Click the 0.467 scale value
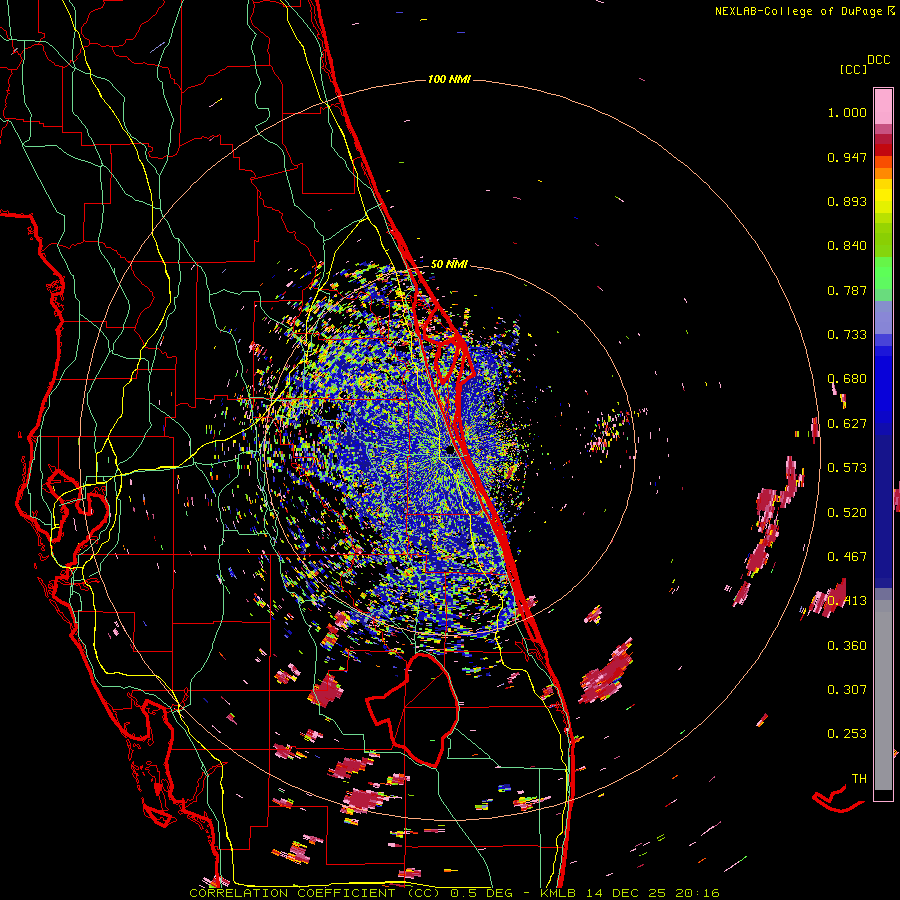 point(847,557)
